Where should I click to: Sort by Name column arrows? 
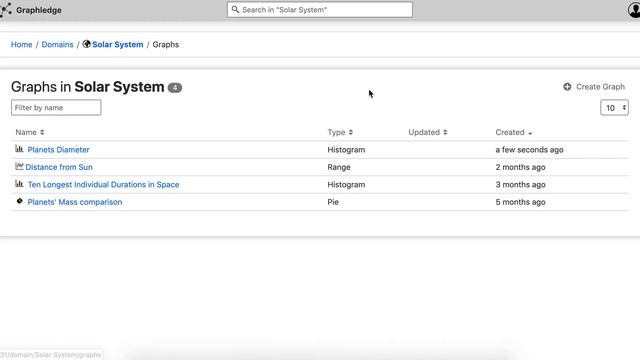tap(42, 132)
